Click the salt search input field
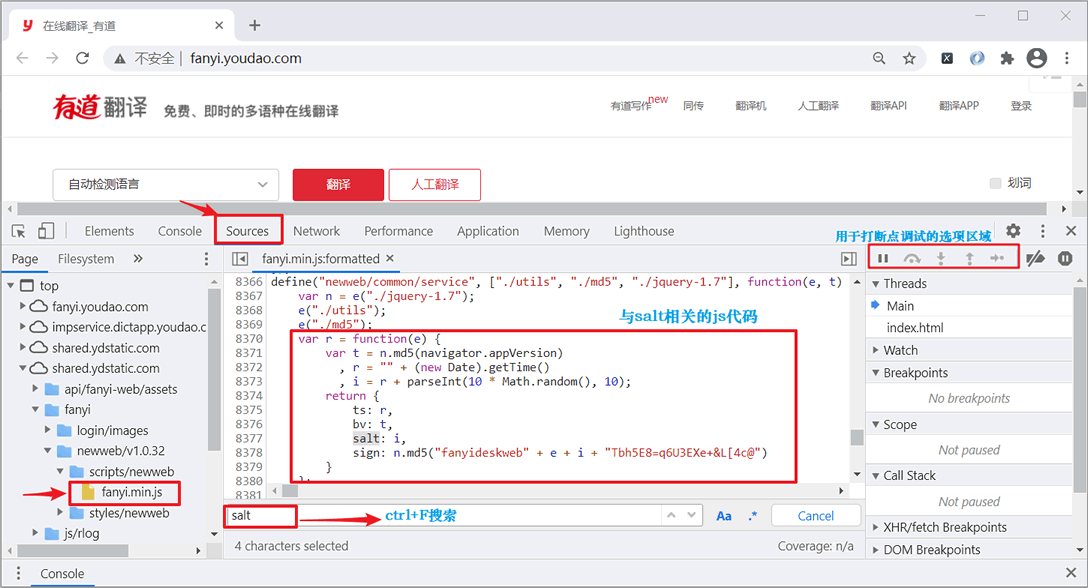The image size is (1088, 588). coord(444,516)
